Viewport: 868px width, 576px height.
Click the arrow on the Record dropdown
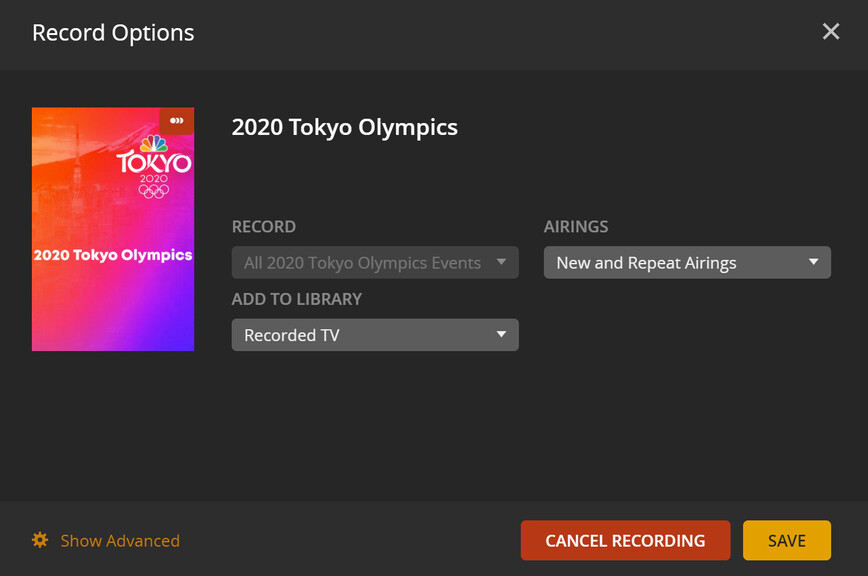pos(502,263)
